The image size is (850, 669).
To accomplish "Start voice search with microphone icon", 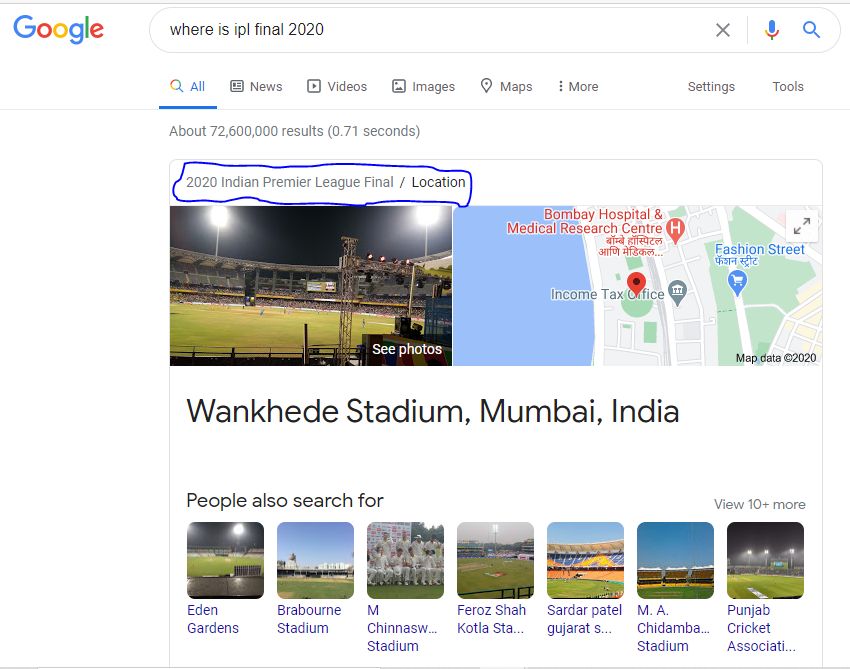I will pos(771,30).
